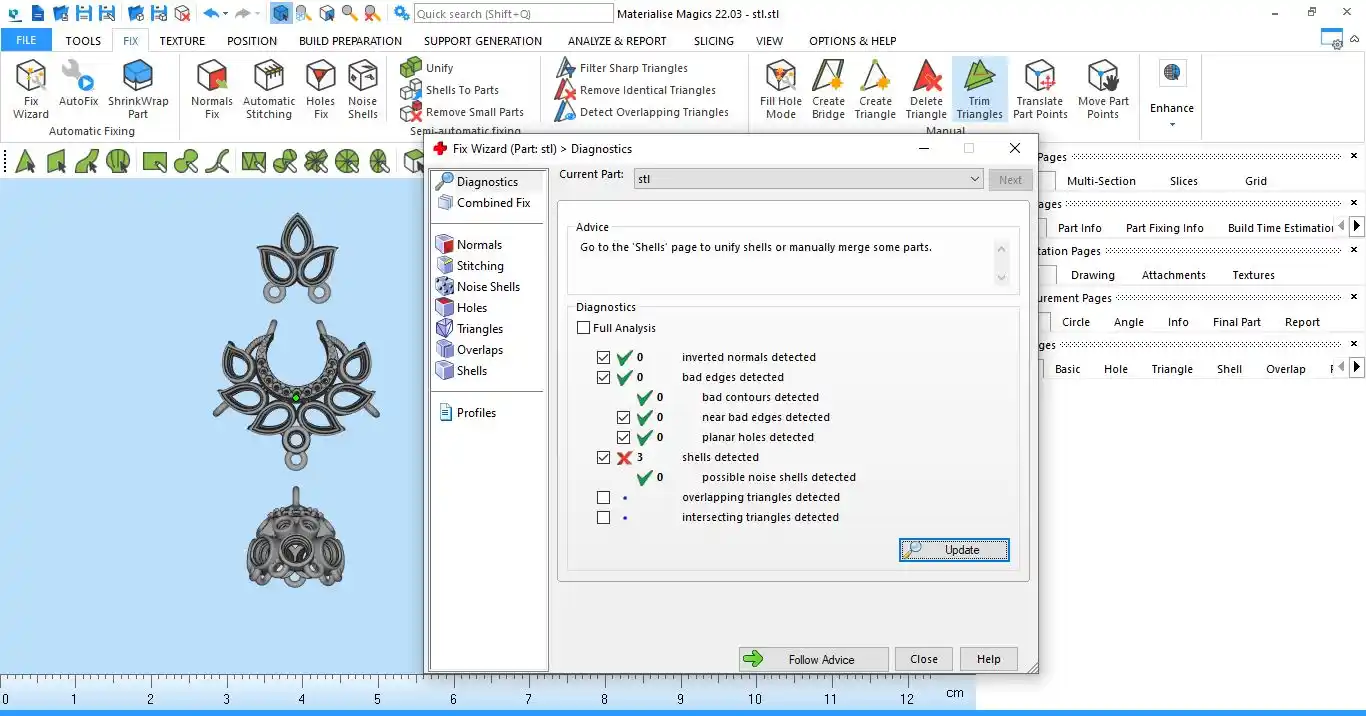This screenshot has height=716, width=1366.
Task: Click the Follow Advice button
Action: click(813, 659)
